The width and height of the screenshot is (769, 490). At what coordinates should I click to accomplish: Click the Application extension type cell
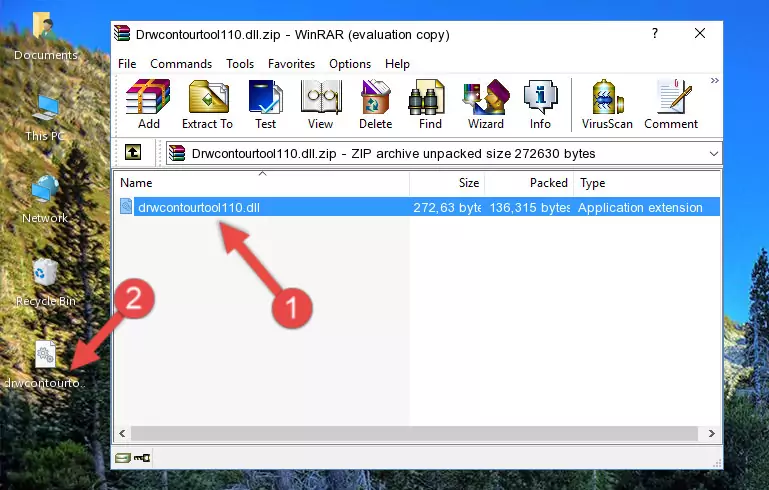pos(640,207)
